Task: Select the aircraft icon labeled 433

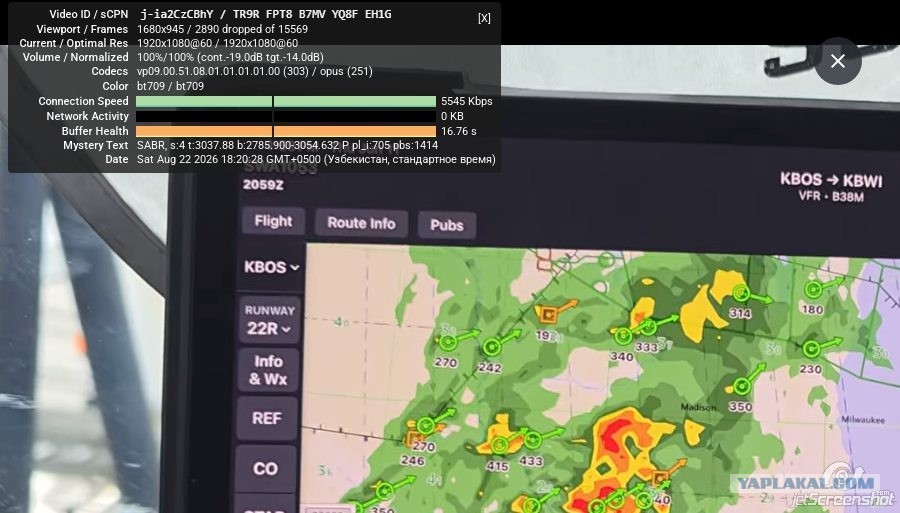Action: point(533,440)
